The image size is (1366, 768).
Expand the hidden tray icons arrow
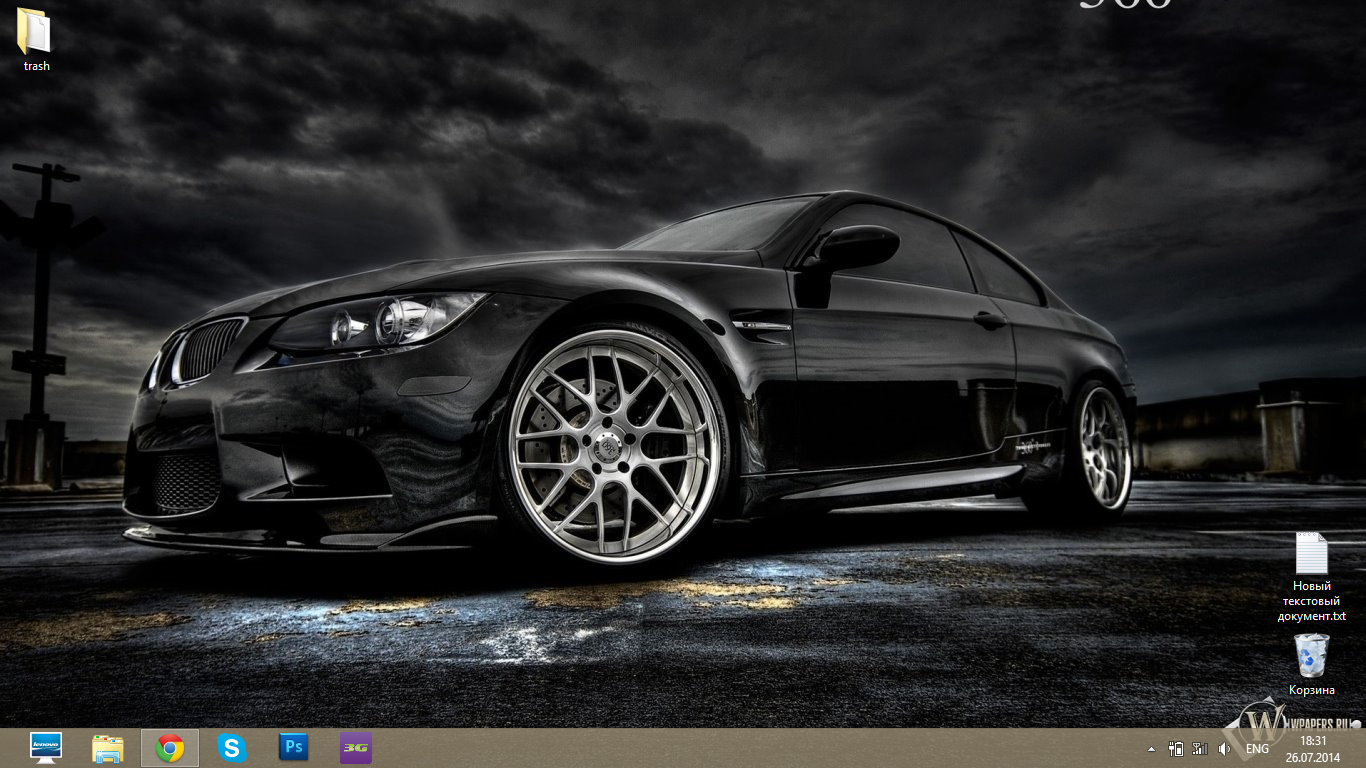pyautogui.click(x=1151, y=748)
